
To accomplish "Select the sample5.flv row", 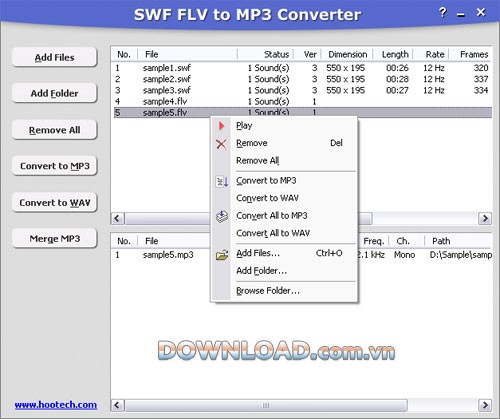I will coord(303,112).
